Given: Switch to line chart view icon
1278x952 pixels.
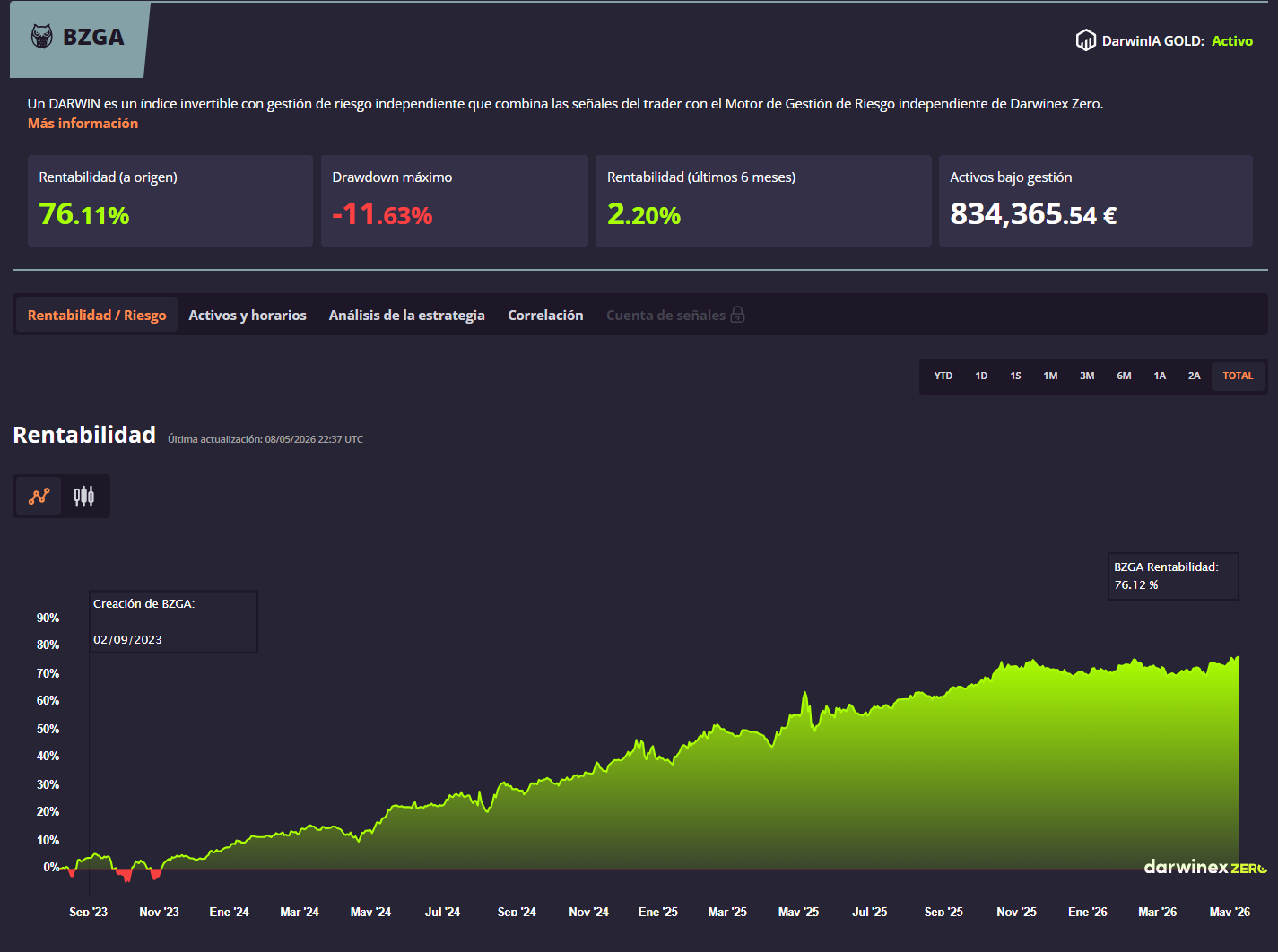Looking at the screenshot, I should [39, 496].
